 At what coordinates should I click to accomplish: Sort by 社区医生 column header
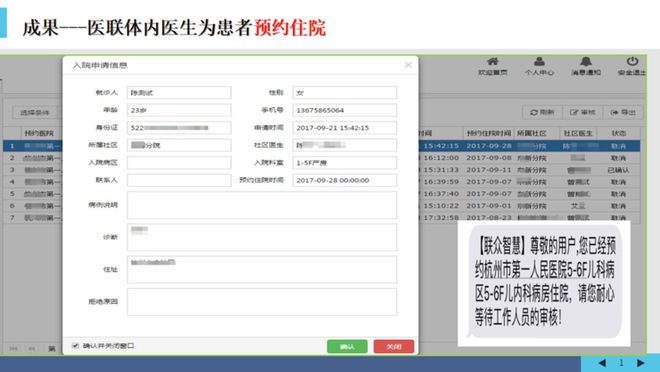(578, 133)
